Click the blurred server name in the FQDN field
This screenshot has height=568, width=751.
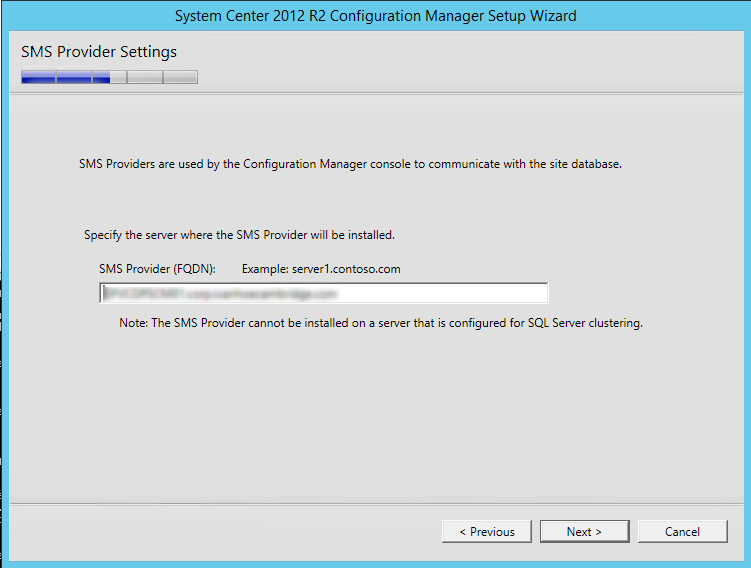pos(220,294)
